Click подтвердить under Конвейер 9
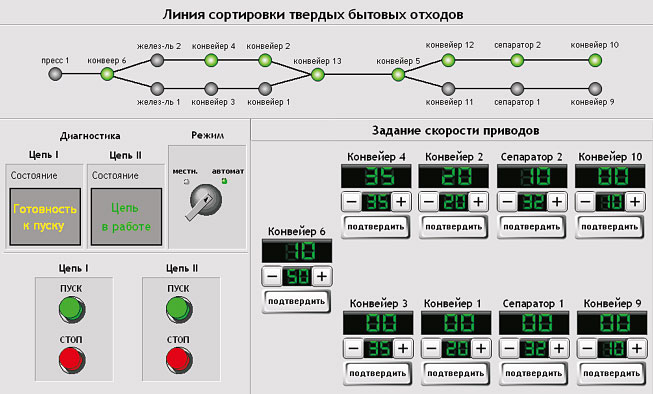 tap(611, 374)
